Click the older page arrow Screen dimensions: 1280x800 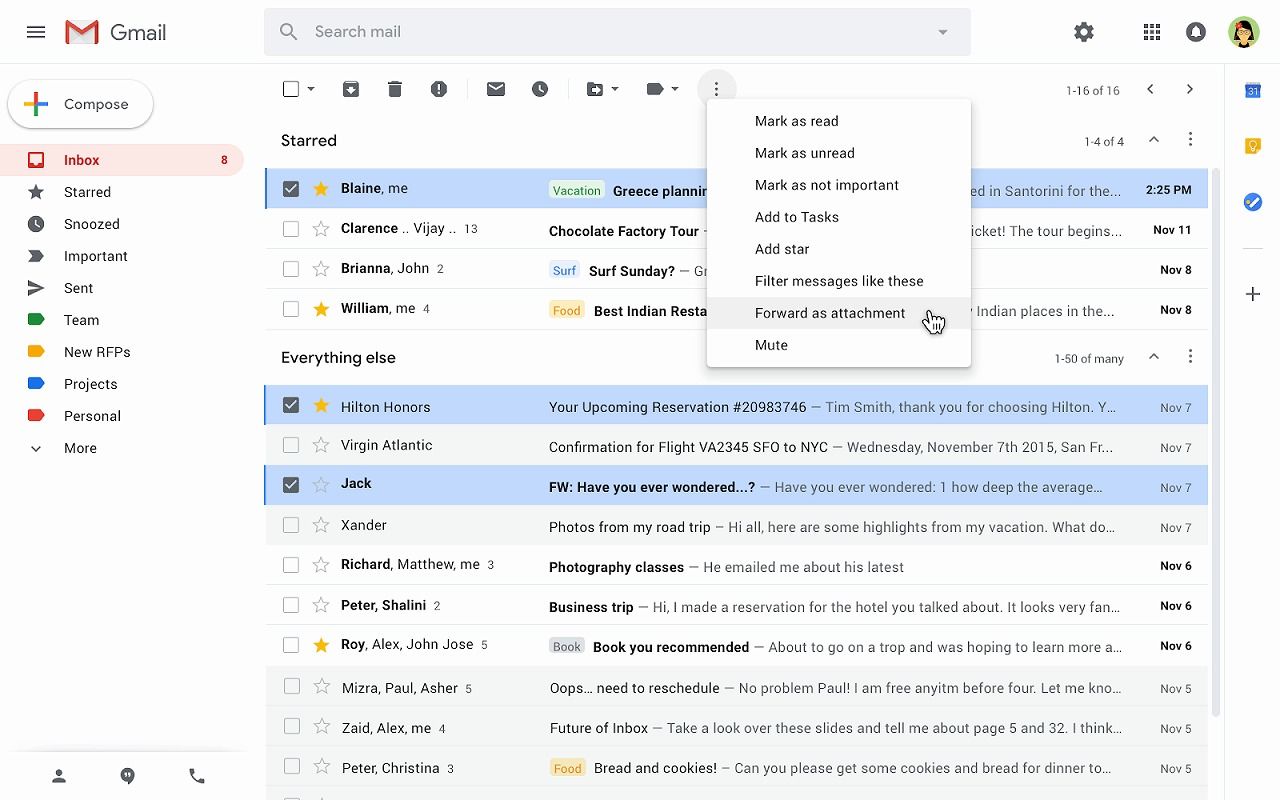click(1190, 89)
